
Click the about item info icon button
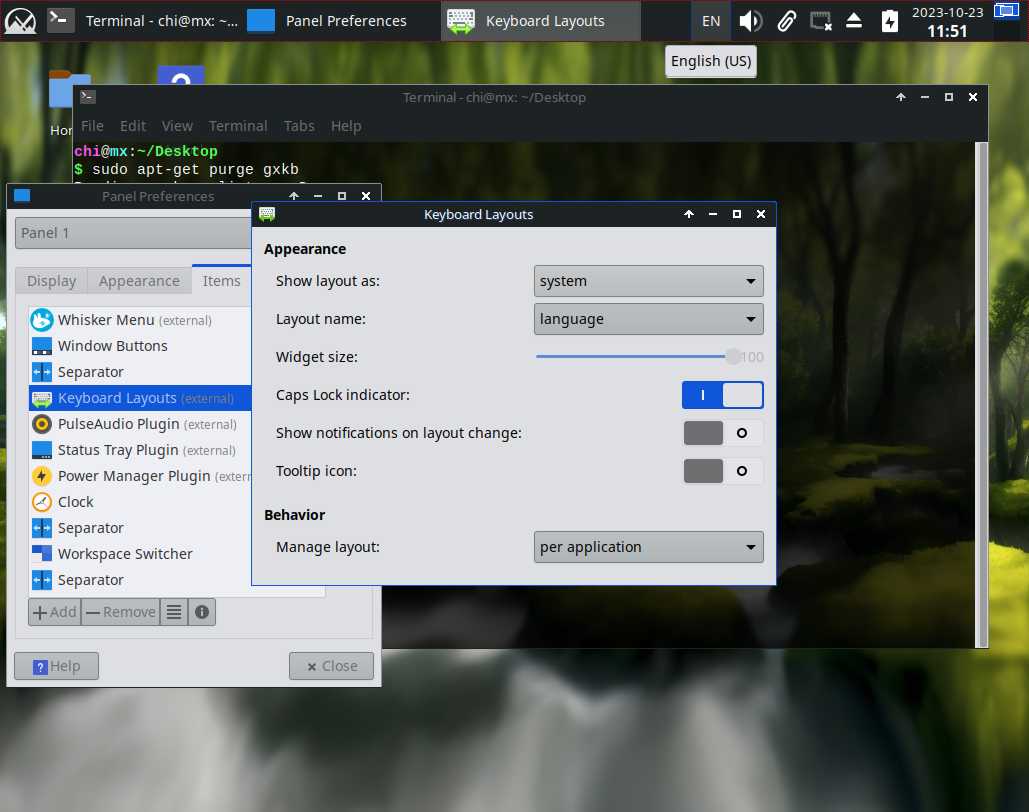click(x=201, y=612)
